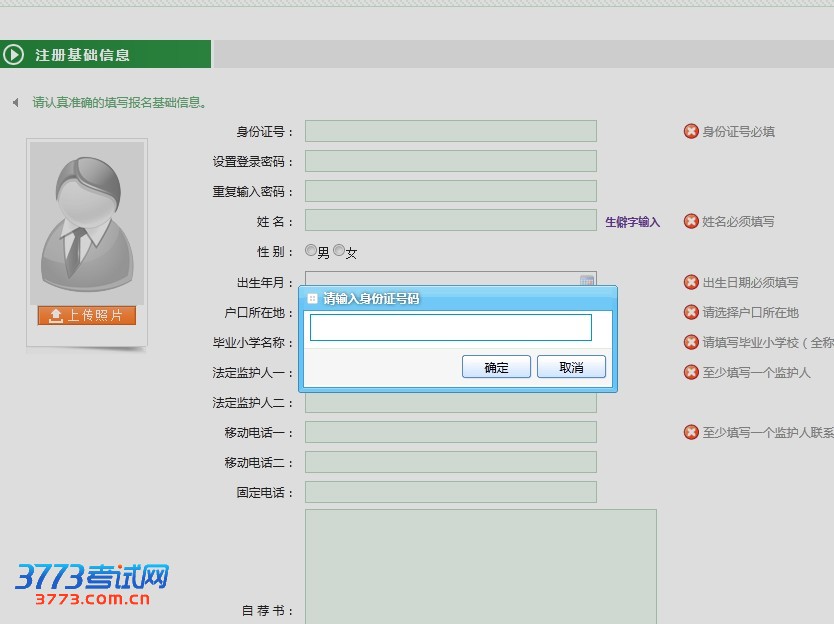Click the error icon beside 出生日期必须填写
Screen dimensions: 834x624
[691, 282]
